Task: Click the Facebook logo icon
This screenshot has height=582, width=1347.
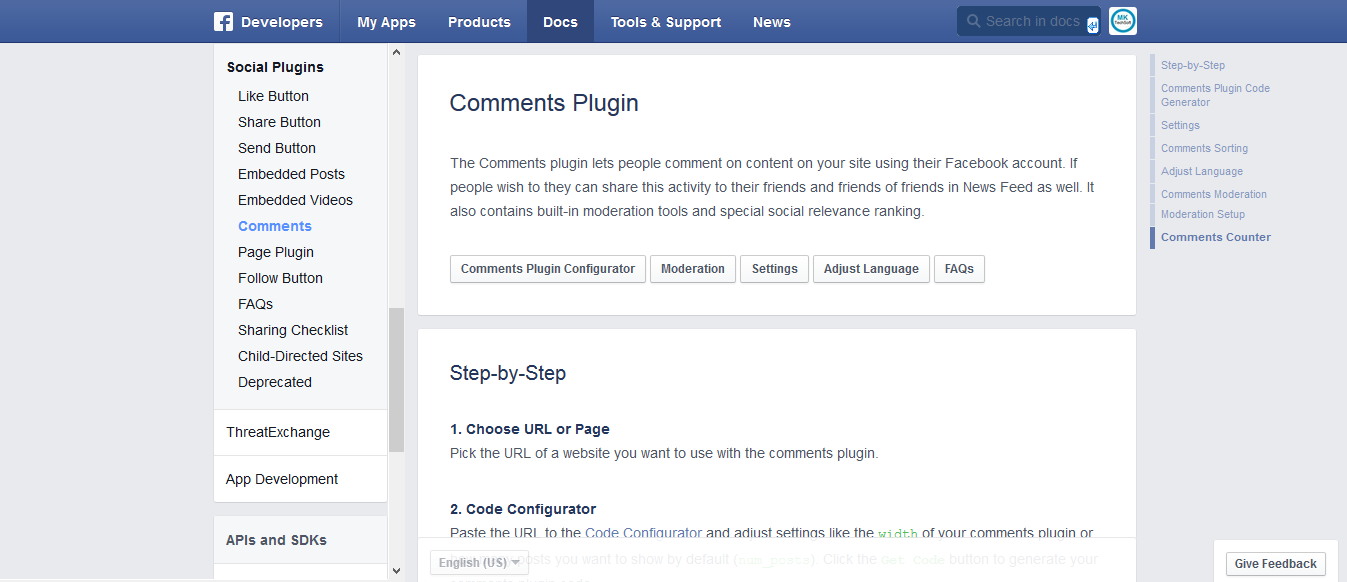Action: (x=223, y=22)
